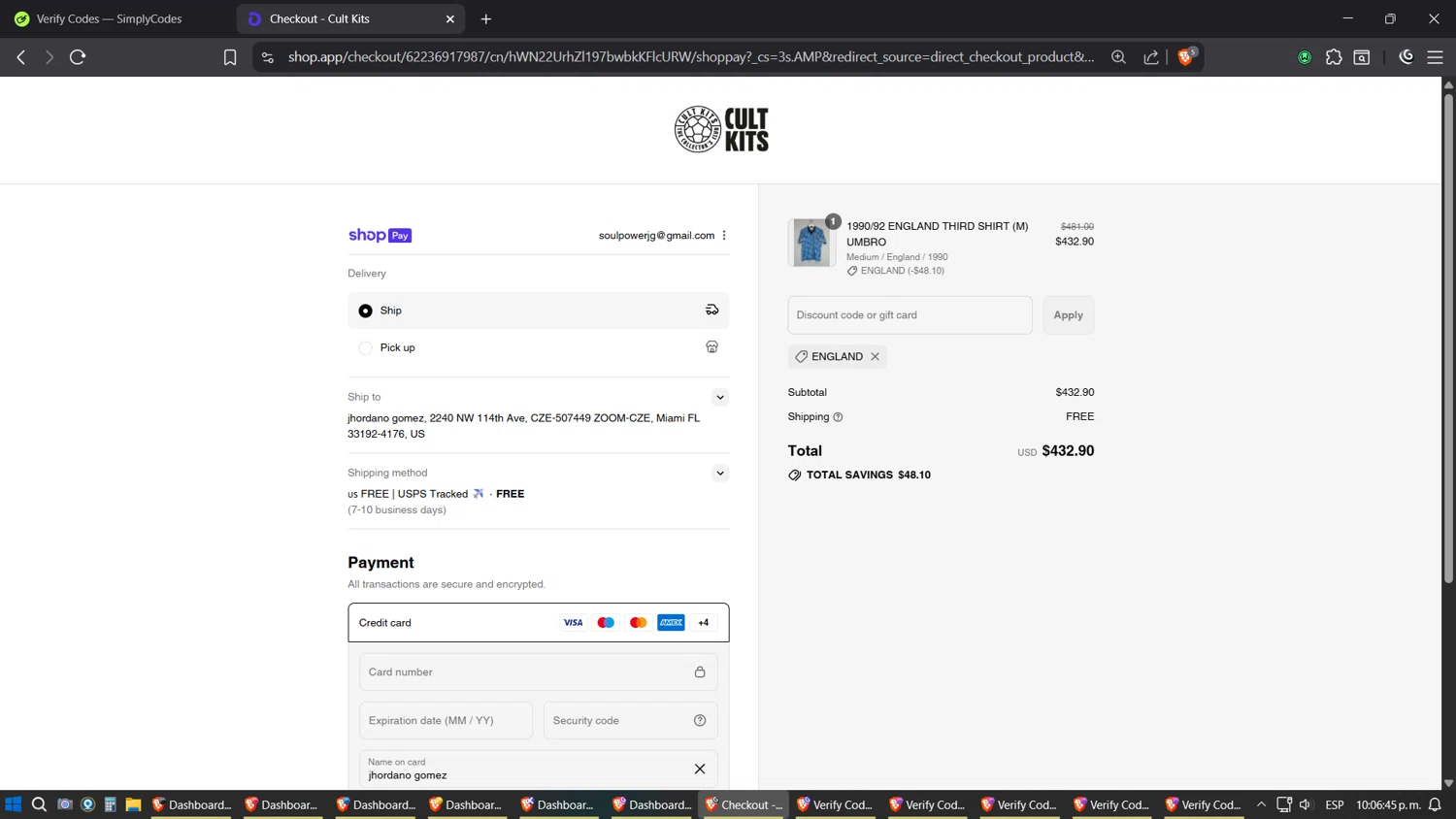
Task: Focus the Name on card field
Action: pos(539,770)
